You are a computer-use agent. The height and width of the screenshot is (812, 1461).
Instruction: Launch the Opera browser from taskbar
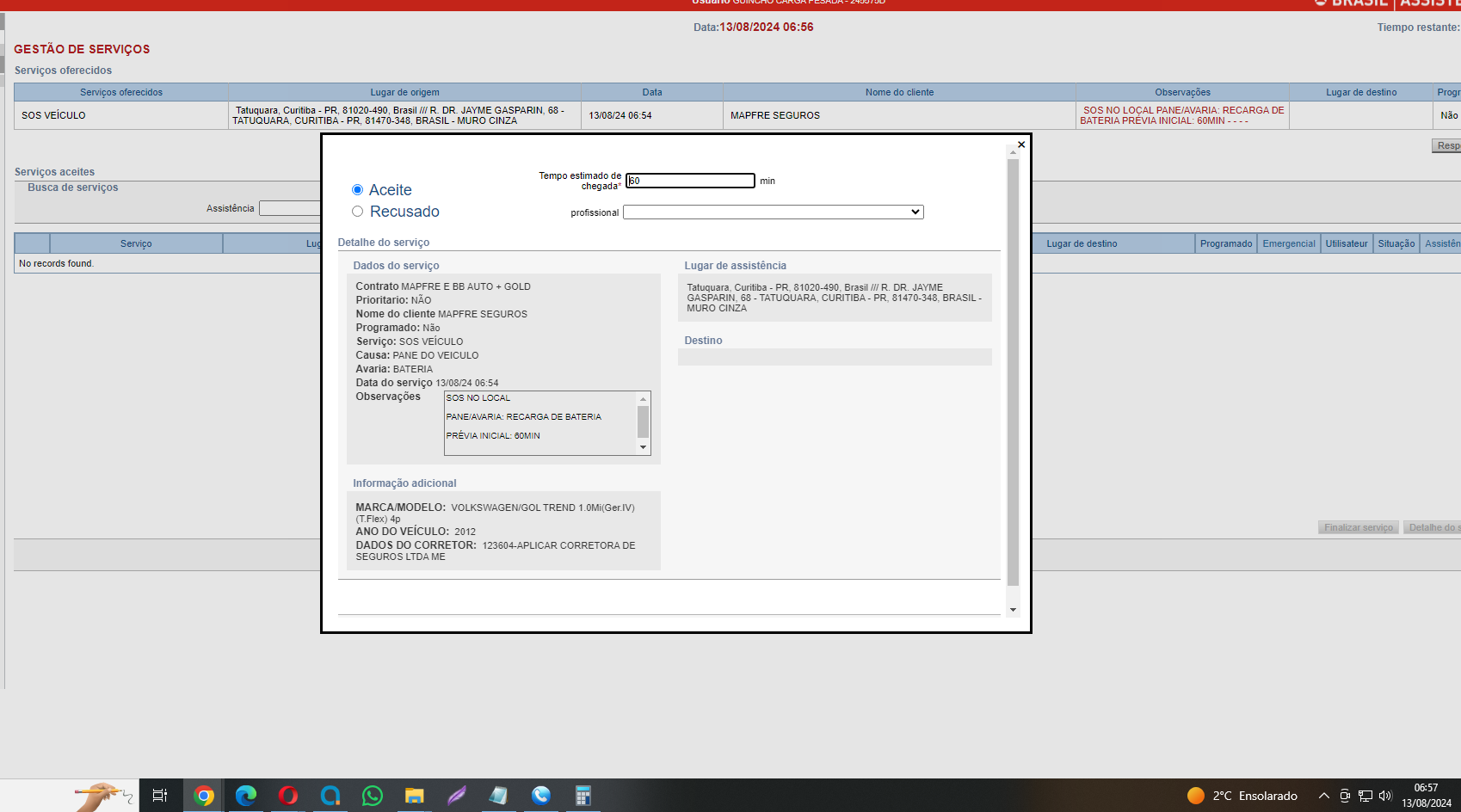tap(288, 796)
